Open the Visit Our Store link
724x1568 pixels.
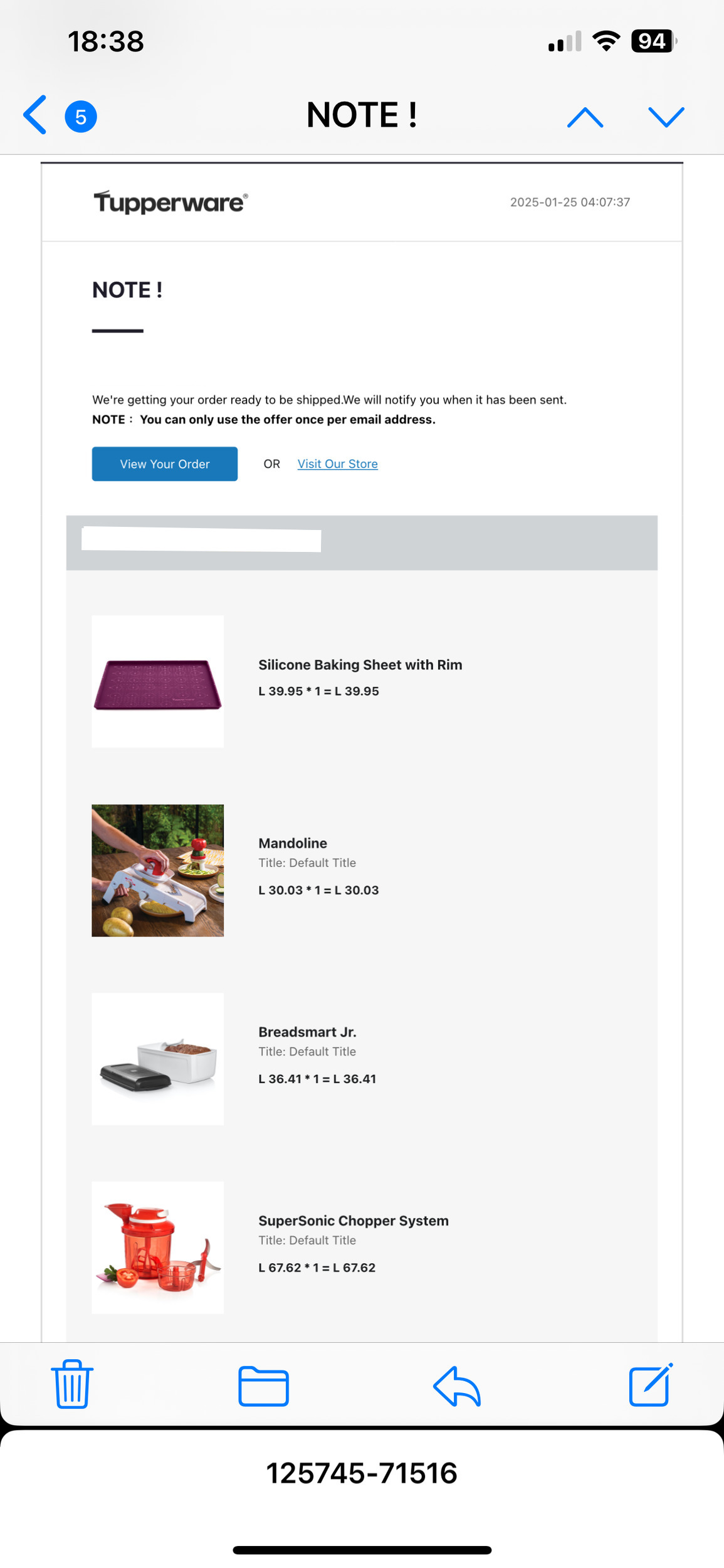[x=337, y=464]
